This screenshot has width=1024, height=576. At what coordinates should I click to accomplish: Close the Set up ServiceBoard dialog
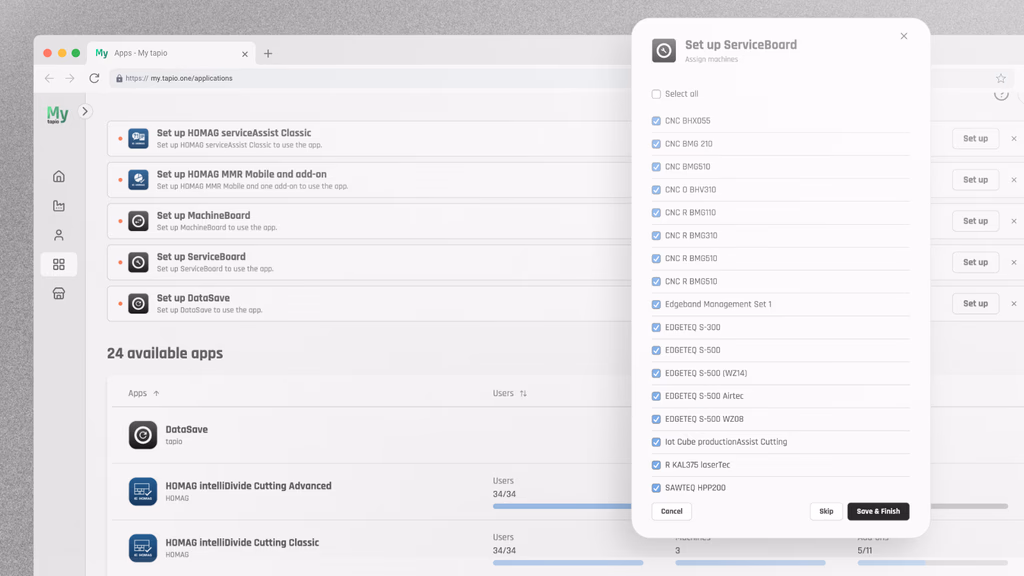coord(903,36)
